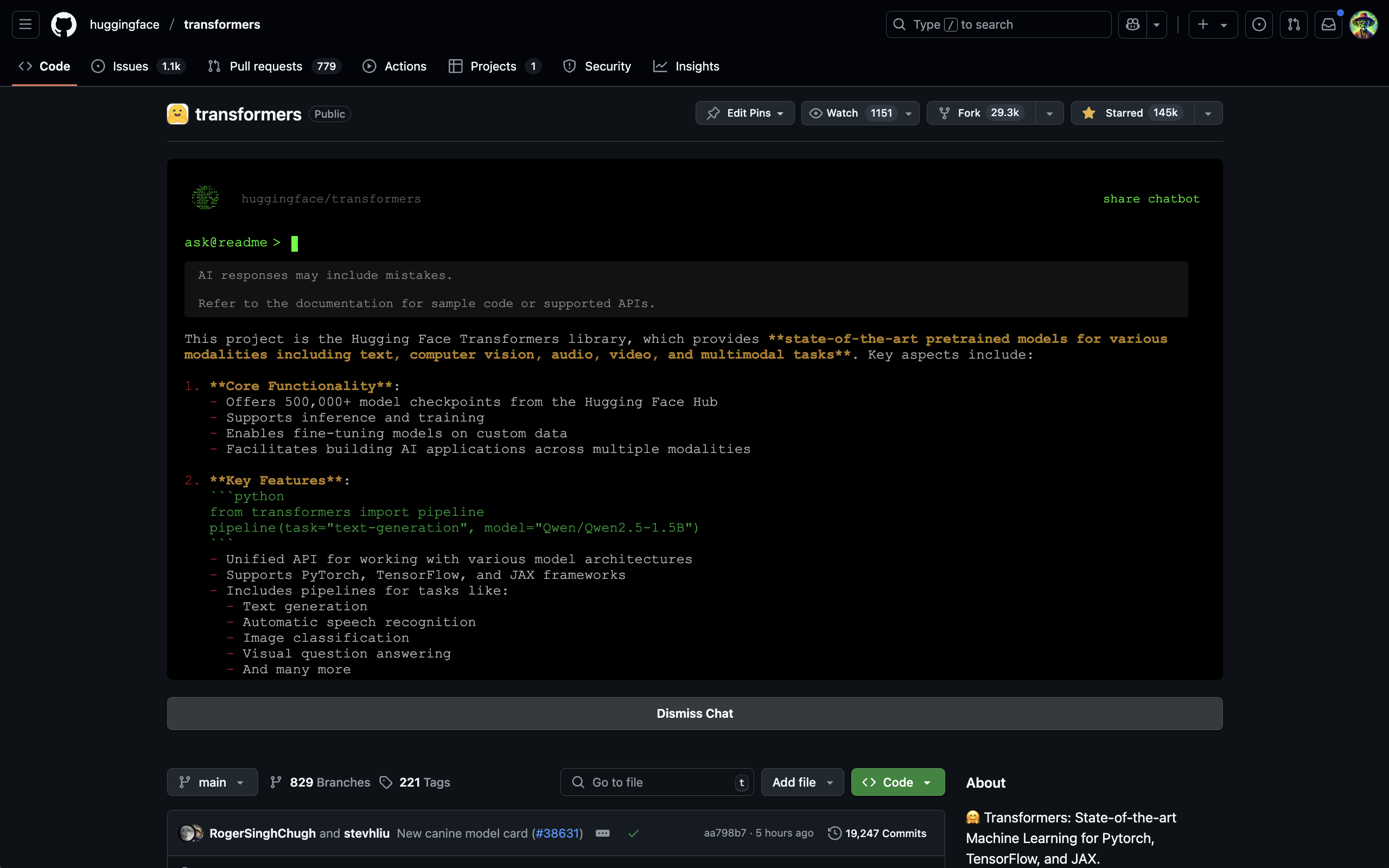View 221 Tags

[x=415, y=782]
